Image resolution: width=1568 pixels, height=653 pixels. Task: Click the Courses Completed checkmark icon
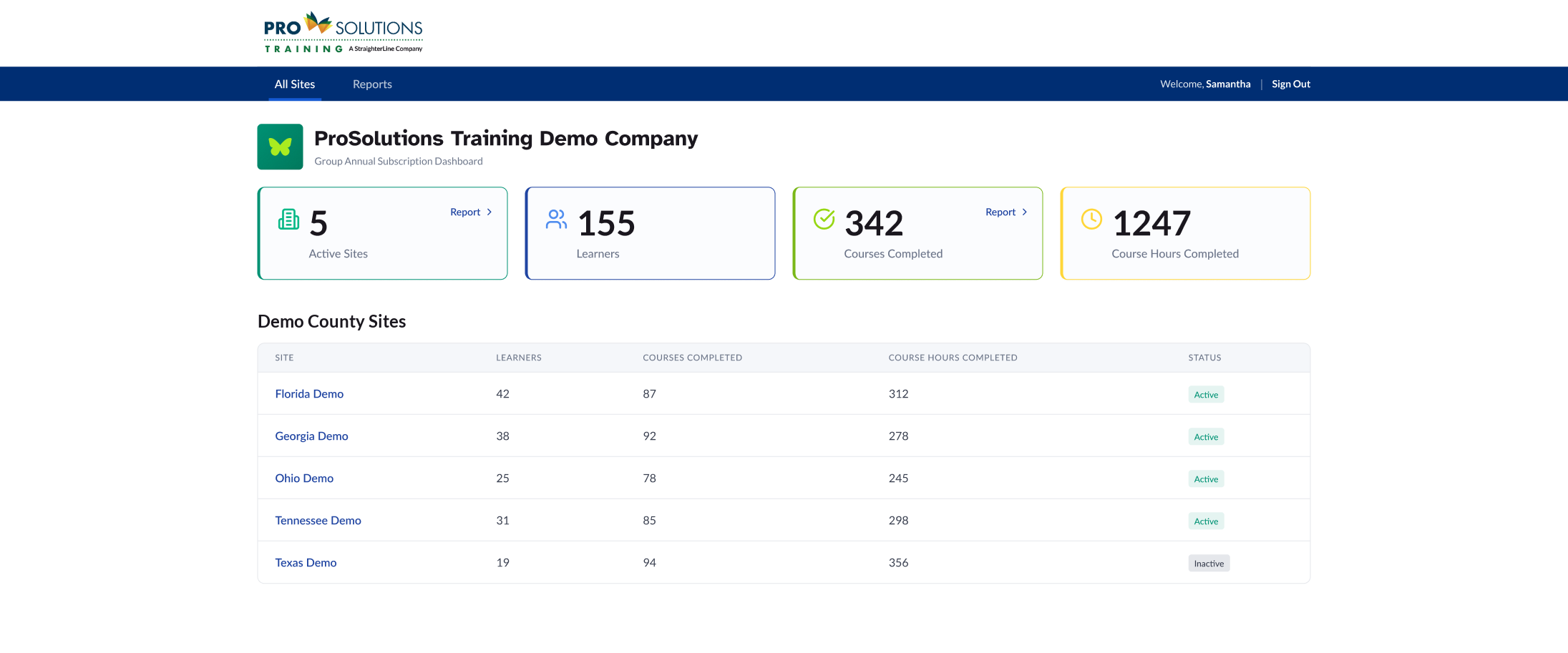tap(824, 219)
